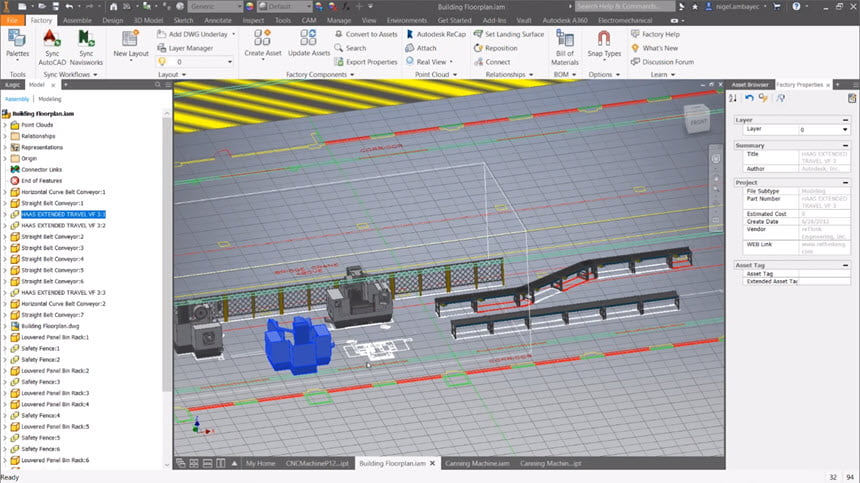Open Layer dropdown in Factory Properties

(x=845, y=130)
